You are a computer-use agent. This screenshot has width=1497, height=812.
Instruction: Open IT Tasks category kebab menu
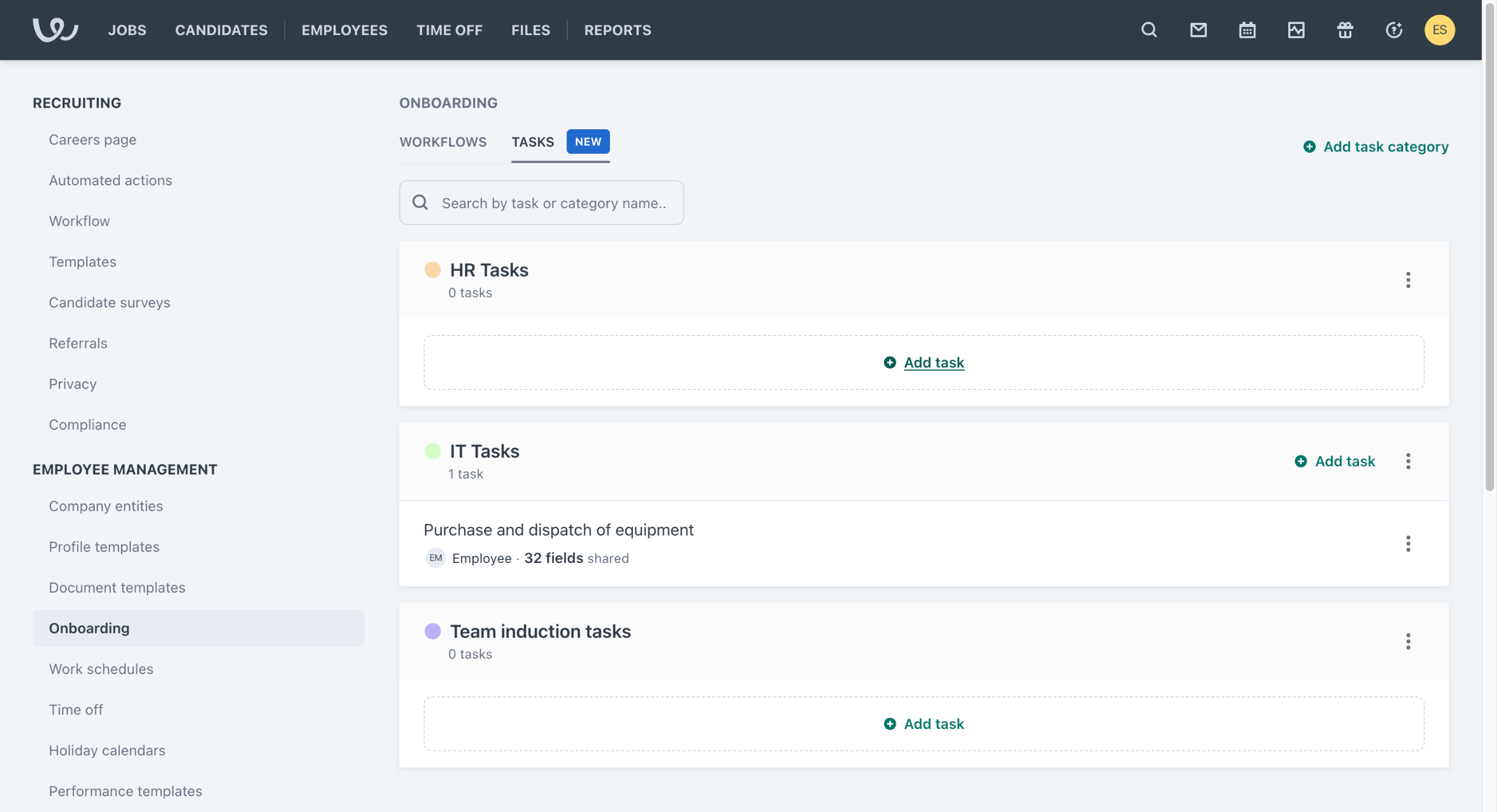tap(1408, 461)
